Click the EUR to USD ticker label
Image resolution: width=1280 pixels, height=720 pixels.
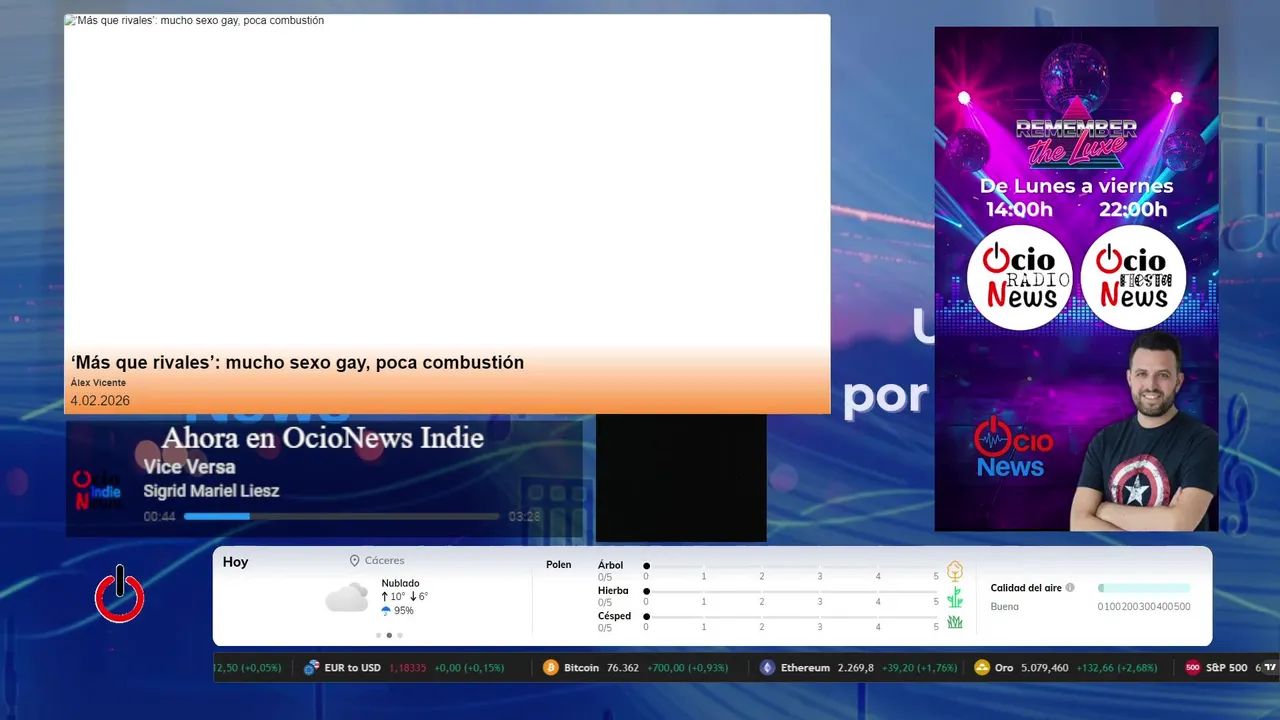[352, 668]
